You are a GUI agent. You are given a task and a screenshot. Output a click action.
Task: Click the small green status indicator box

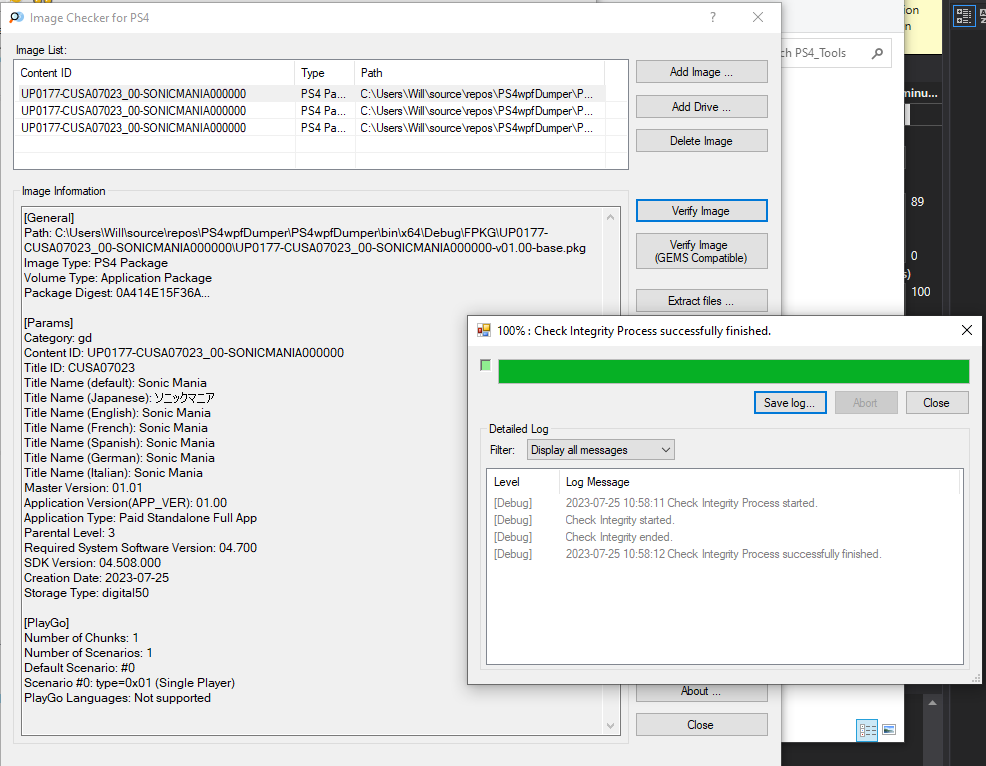click(485, 365)
